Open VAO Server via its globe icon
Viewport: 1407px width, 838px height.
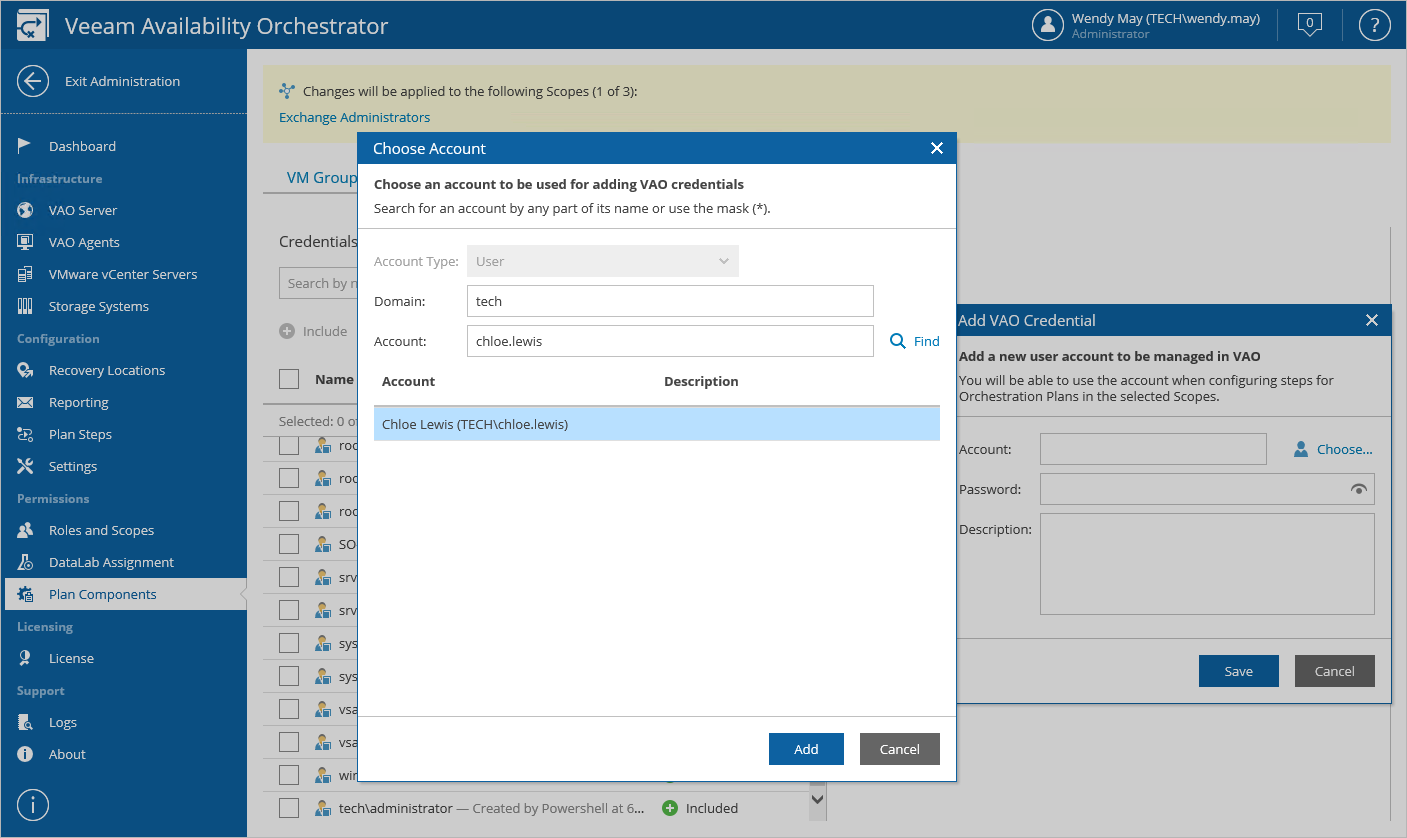[25, 210]
